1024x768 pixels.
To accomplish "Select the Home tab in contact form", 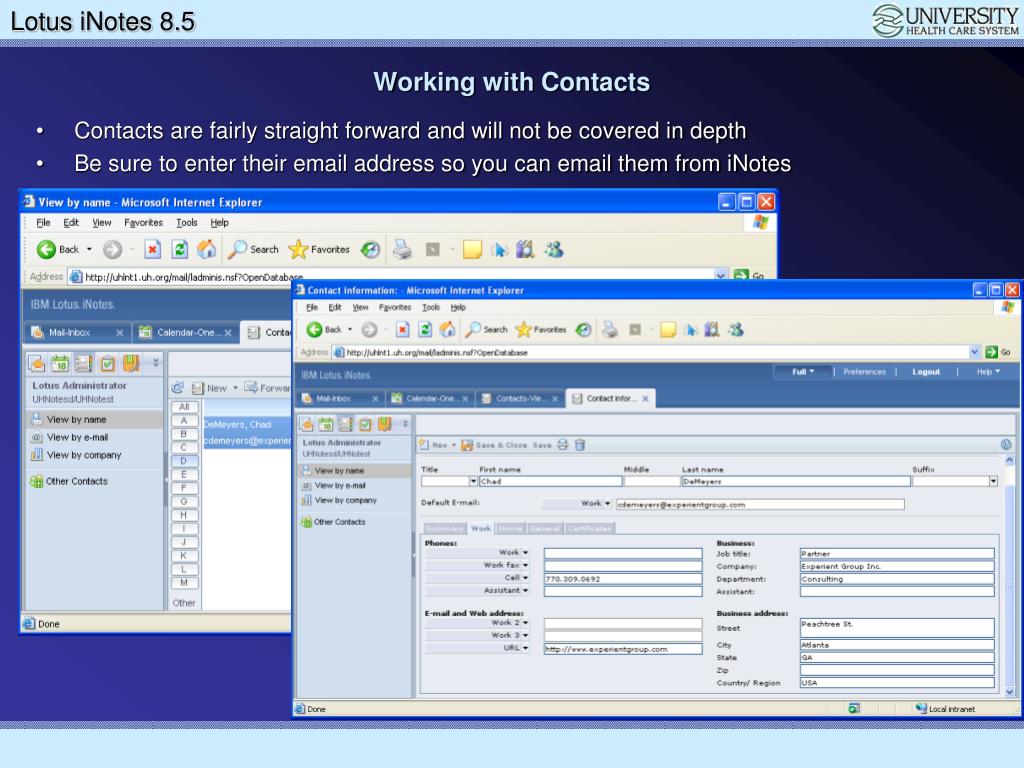I will 510,528.
